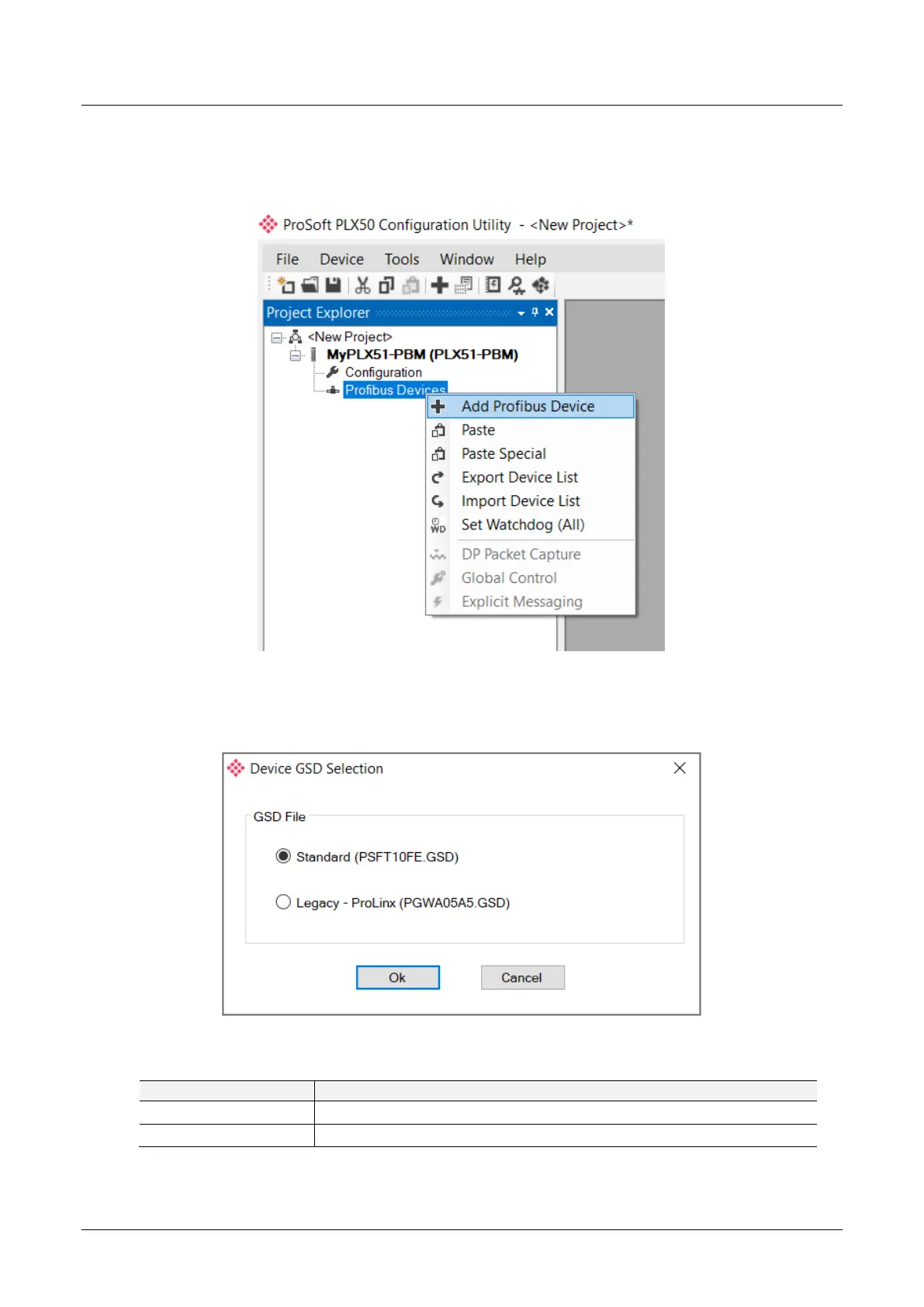The image size is (924, 1307).
Task: Click the Cut scissors toolbar icon
Action: pos(362,286)
